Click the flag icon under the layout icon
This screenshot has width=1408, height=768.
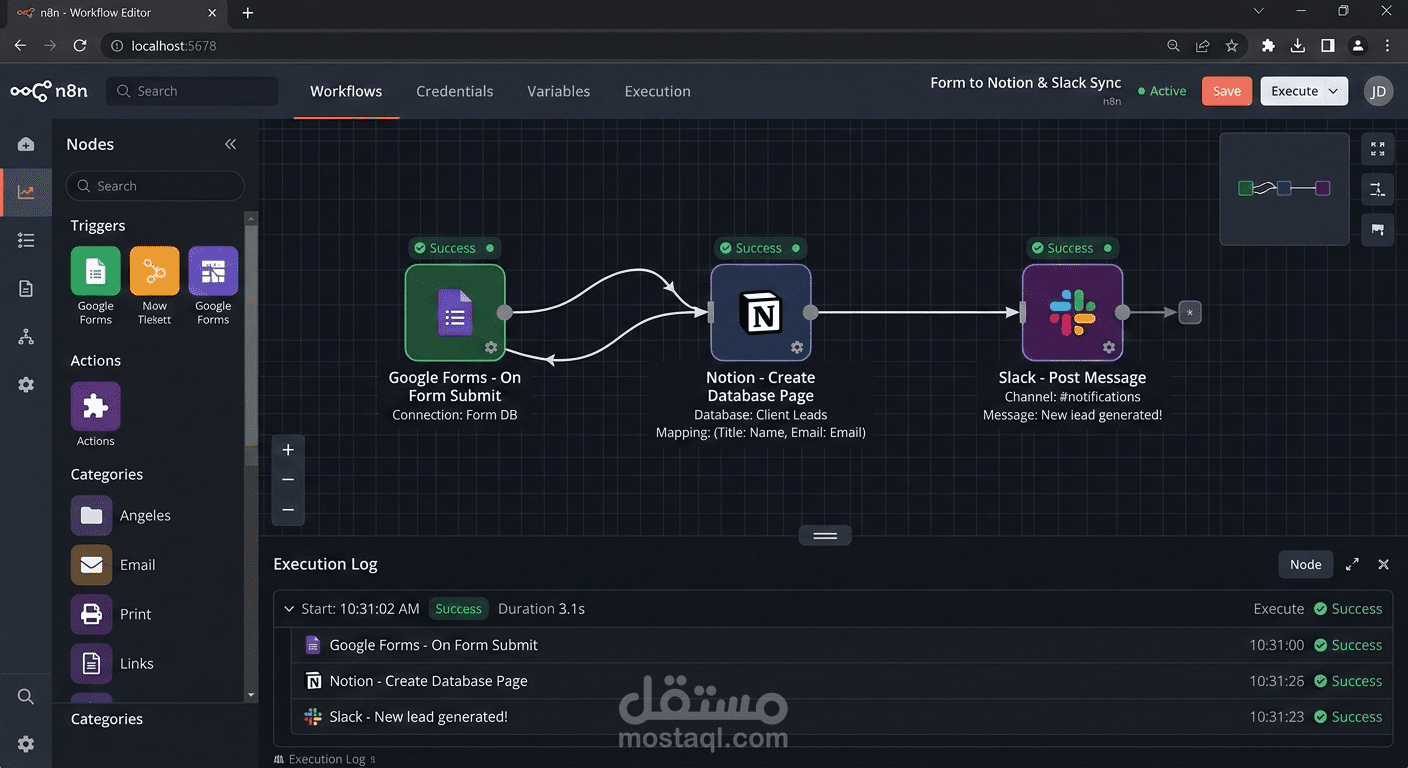1378,229
